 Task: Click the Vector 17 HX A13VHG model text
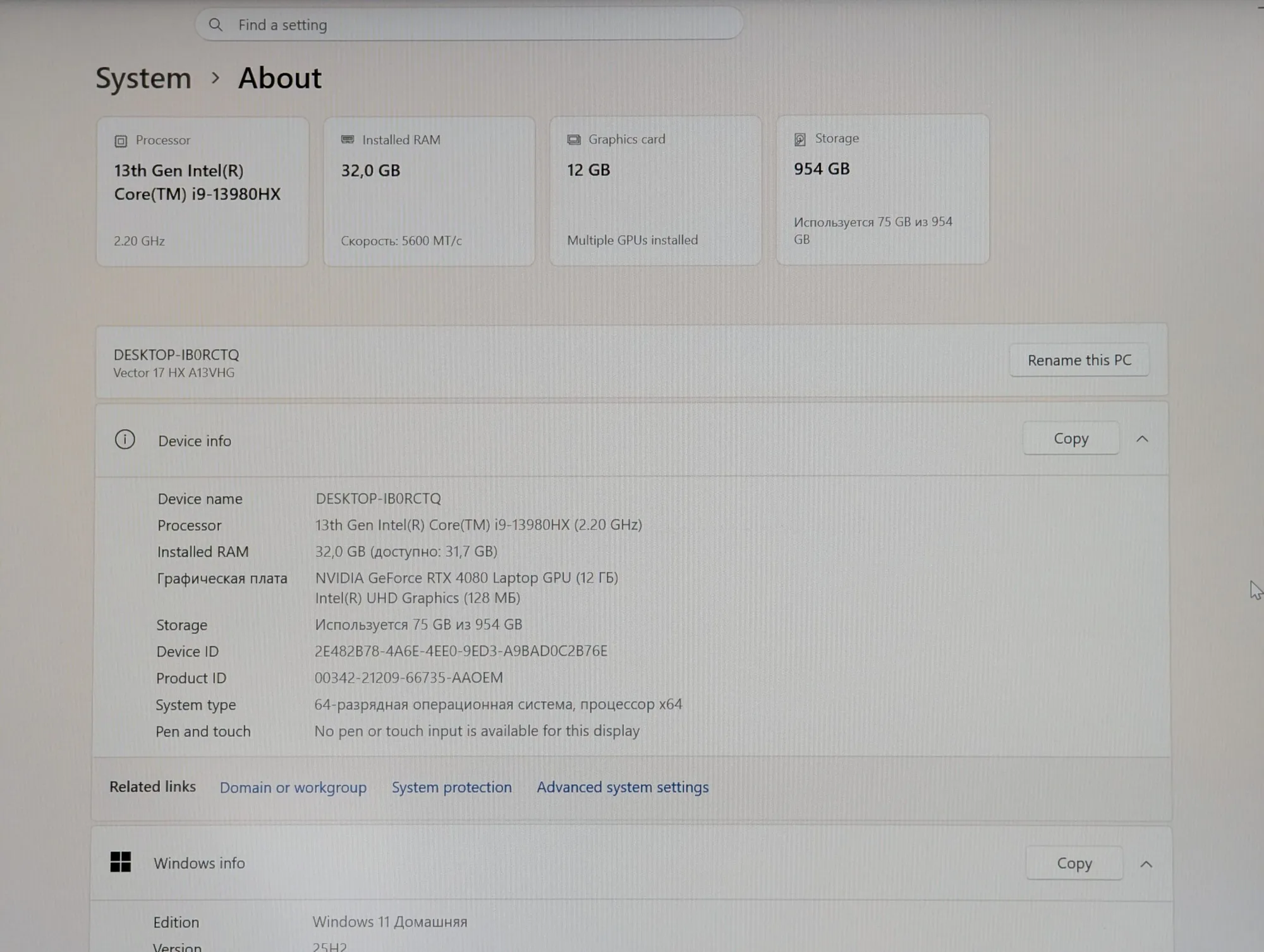click(174, 373)
